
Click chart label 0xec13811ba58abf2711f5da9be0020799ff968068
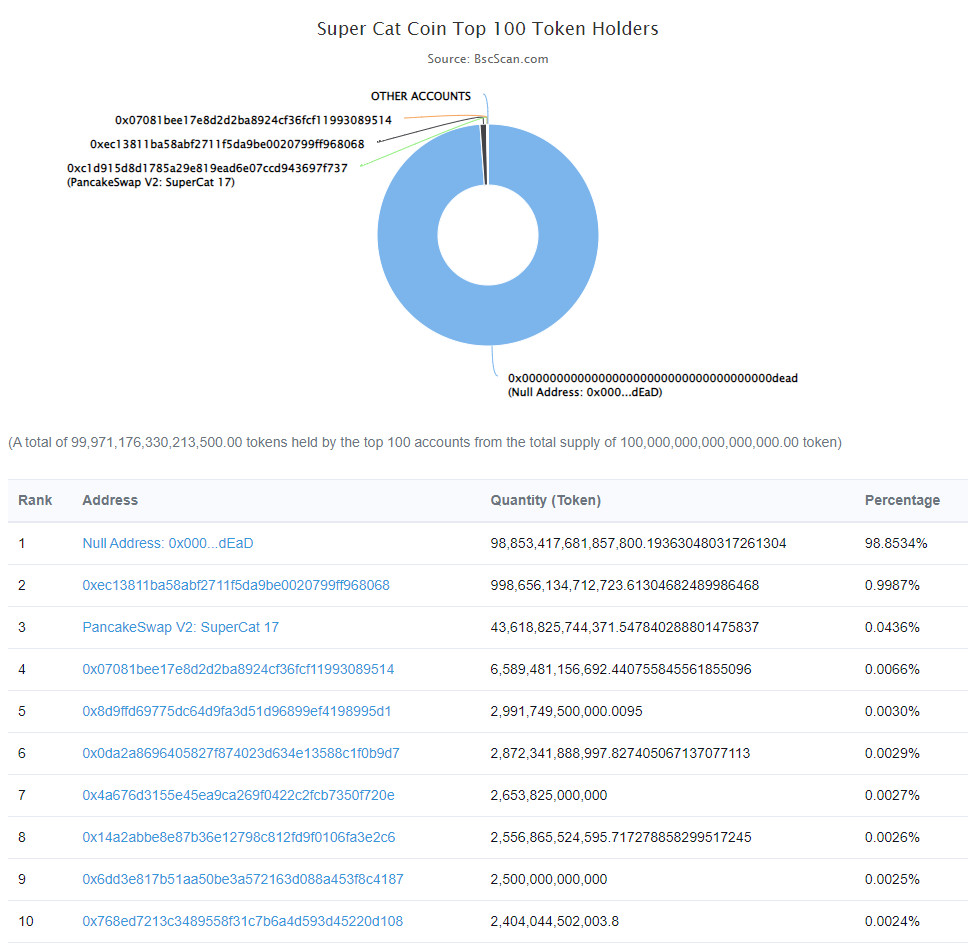227,144
